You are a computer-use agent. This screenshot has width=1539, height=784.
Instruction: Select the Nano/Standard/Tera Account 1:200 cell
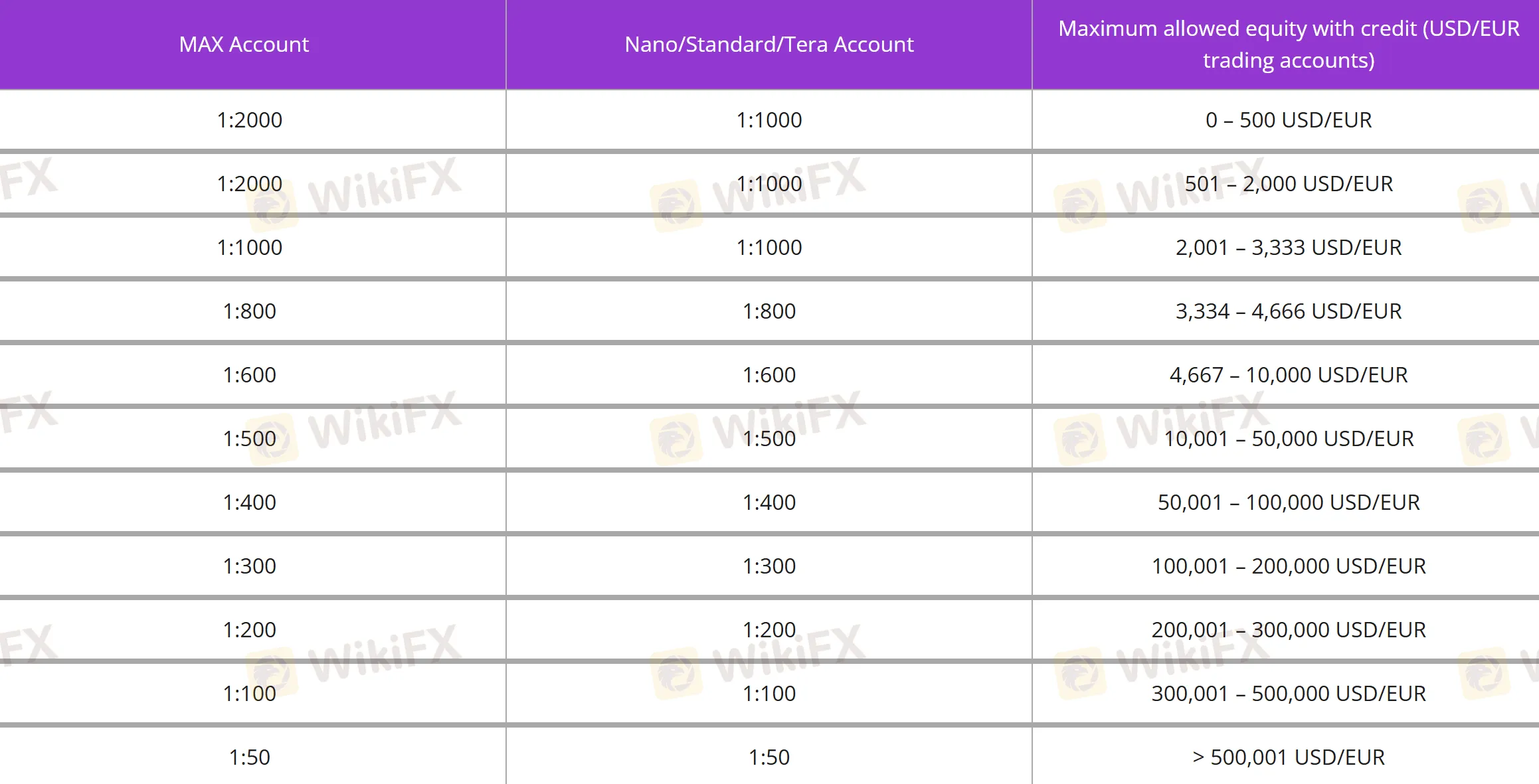click(769, 630)
